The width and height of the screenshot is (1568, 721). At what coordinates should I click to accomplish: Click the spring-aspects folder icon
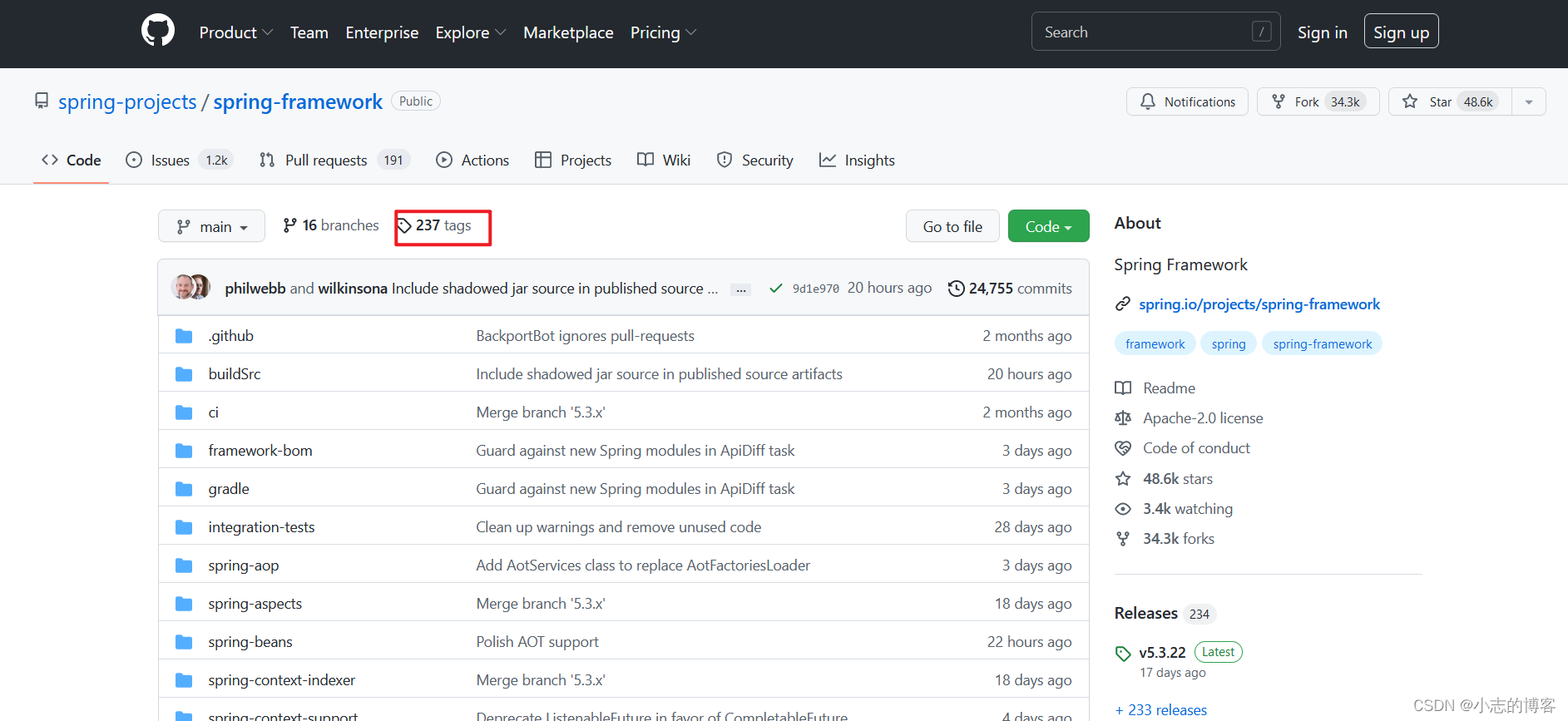[184, 604]
